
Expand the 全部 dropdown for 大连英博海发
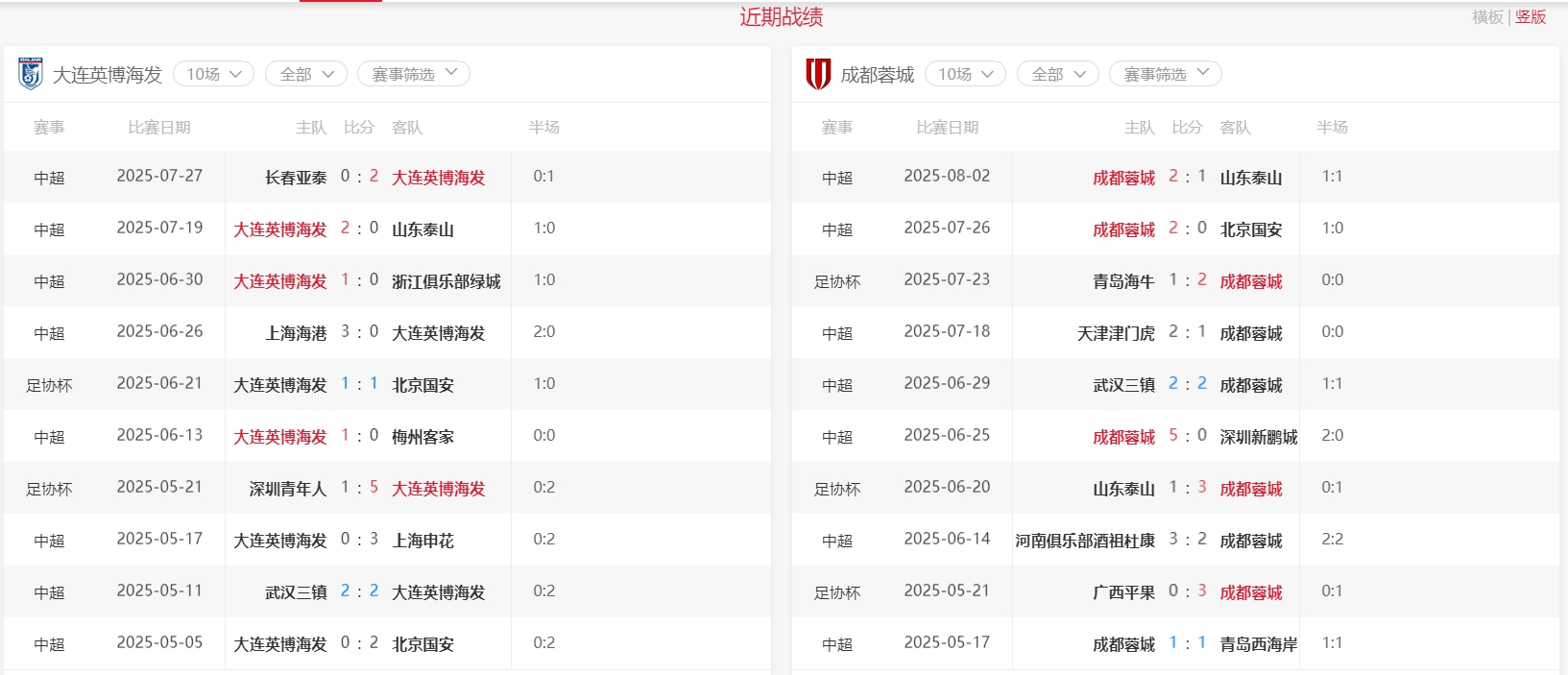(x=306, y=74)
